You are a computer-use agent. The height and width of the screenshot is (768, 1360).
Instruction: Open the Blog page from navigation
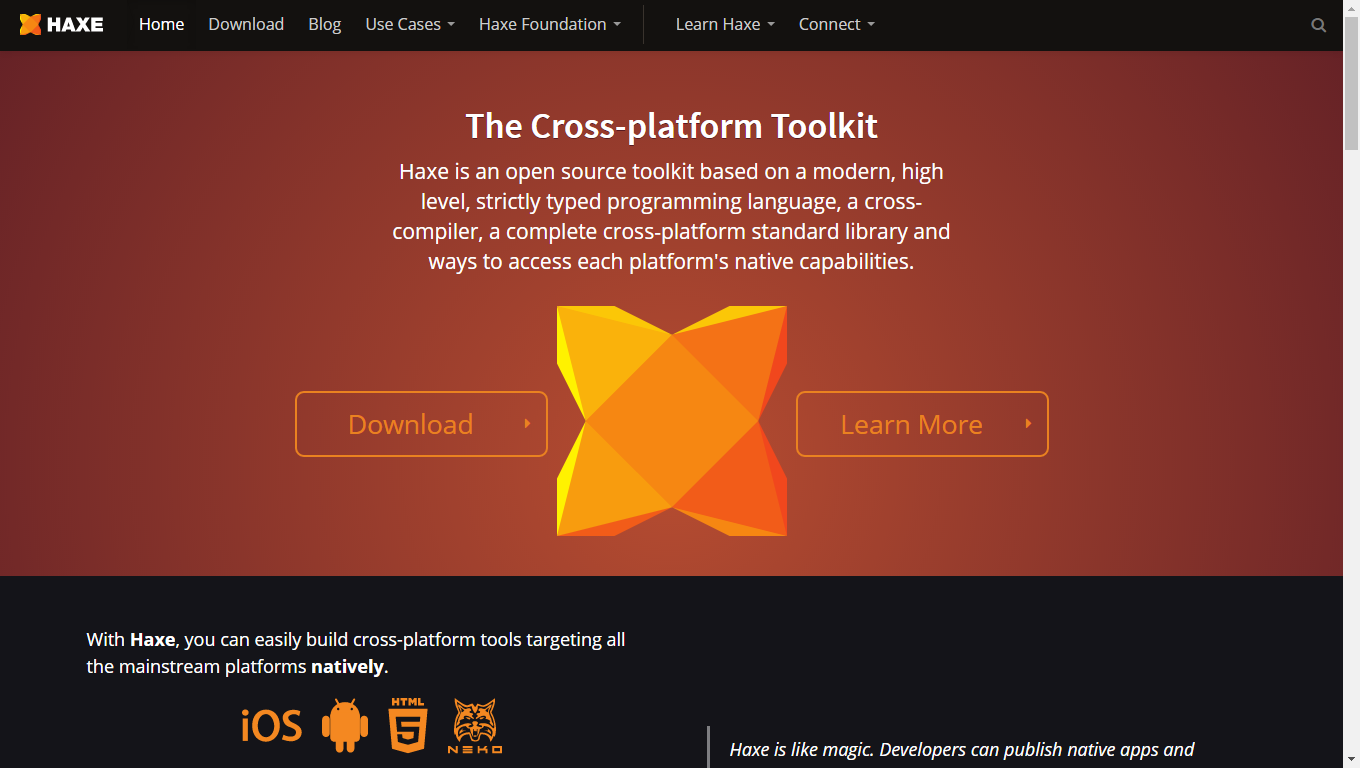coord(324,24)
